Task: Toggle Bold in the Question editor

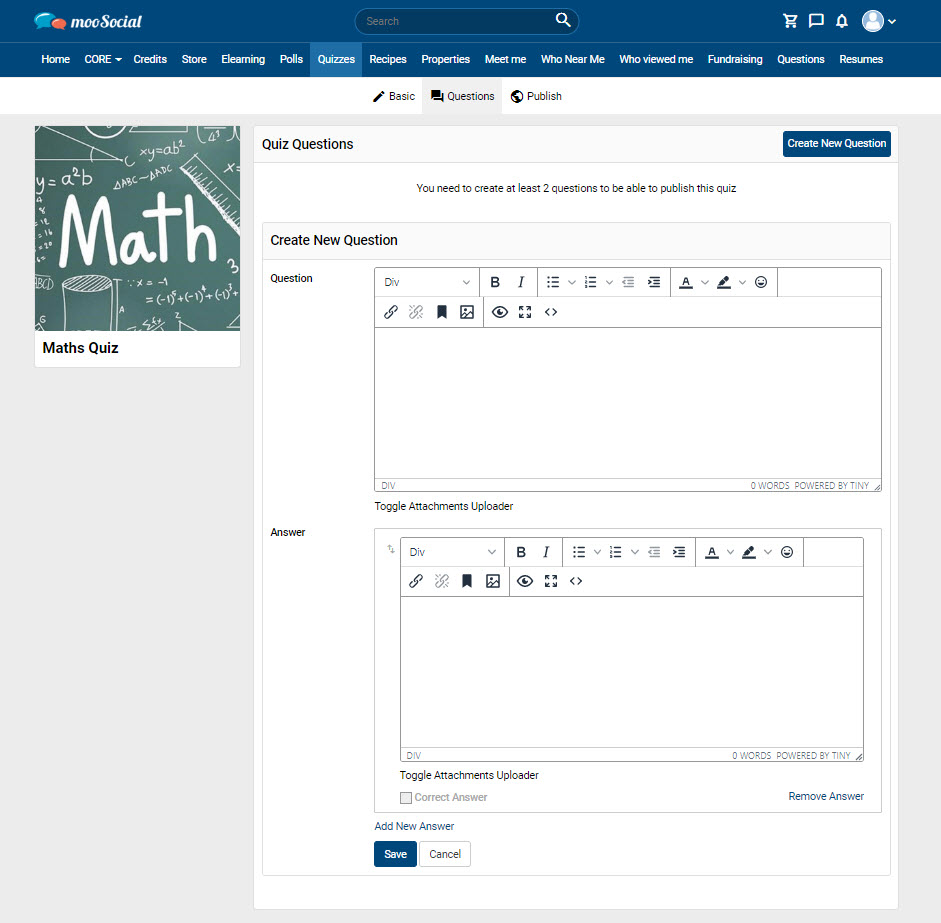Action: click(x=495, y=282)
